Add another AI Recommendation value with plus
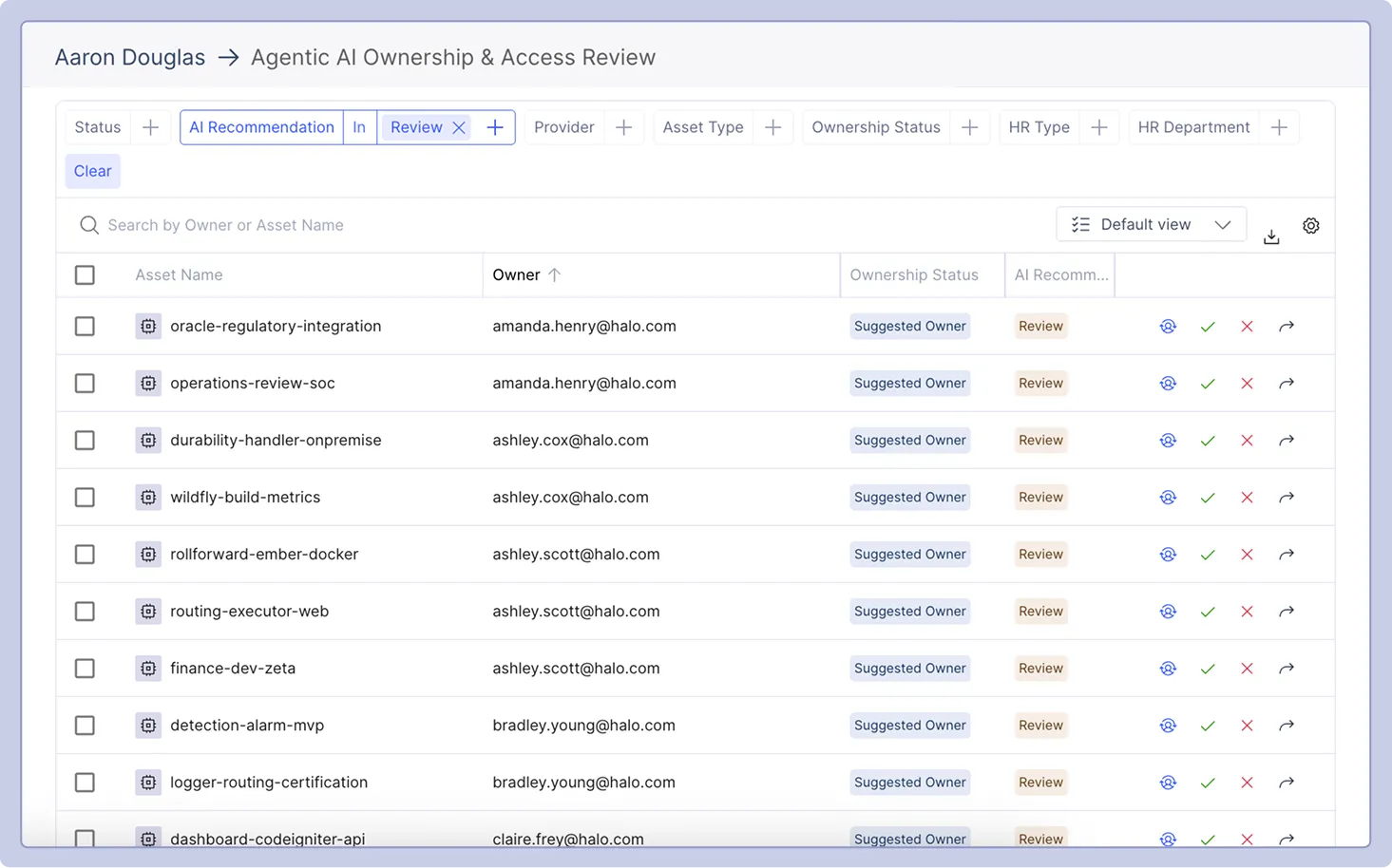Image resolution: width=1392 pixels, height=868 pixels. (x=495, y=127)
